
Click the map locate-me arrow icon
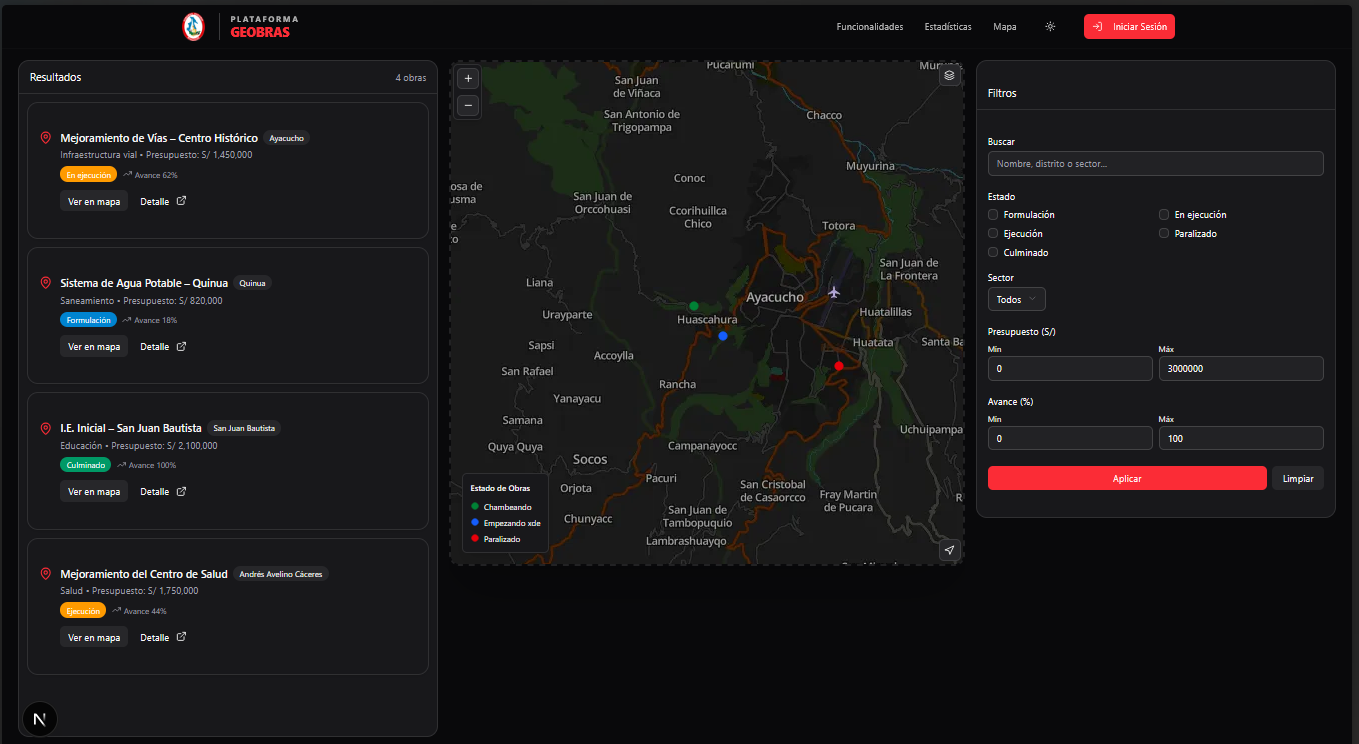tap(949, 550)
